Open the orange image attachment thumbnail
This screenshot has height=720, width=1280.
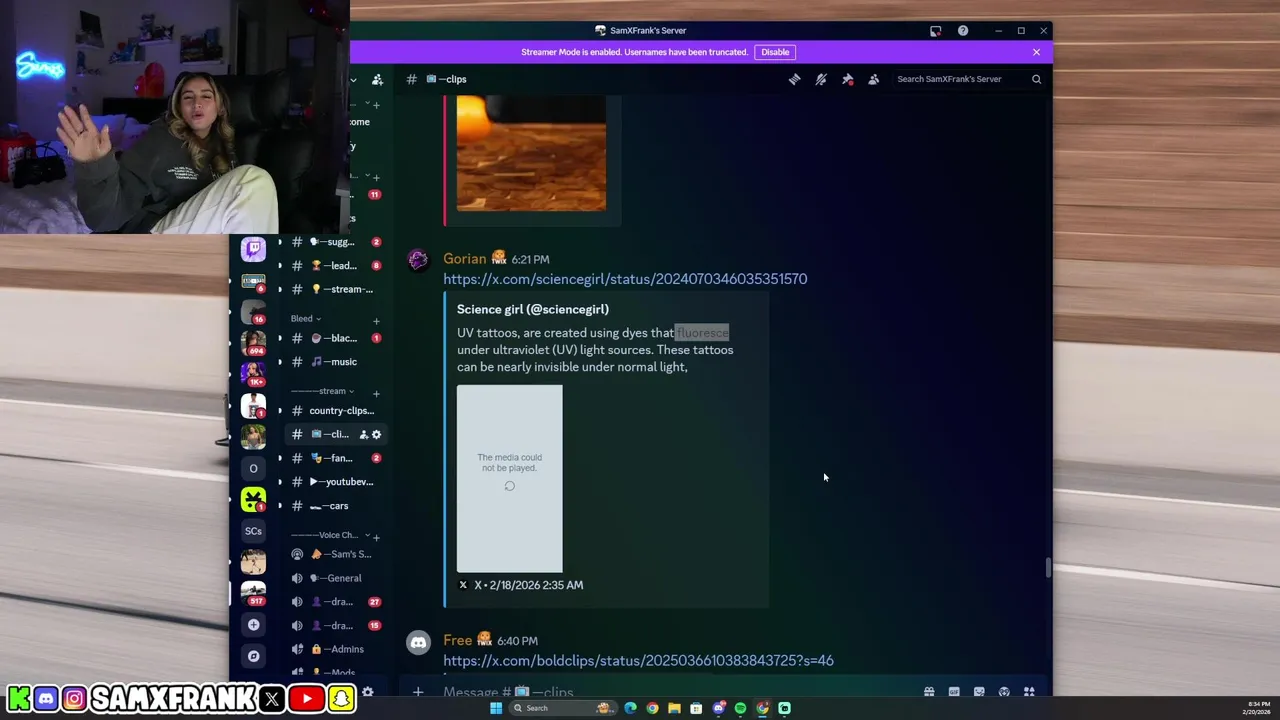coord(531,153)
